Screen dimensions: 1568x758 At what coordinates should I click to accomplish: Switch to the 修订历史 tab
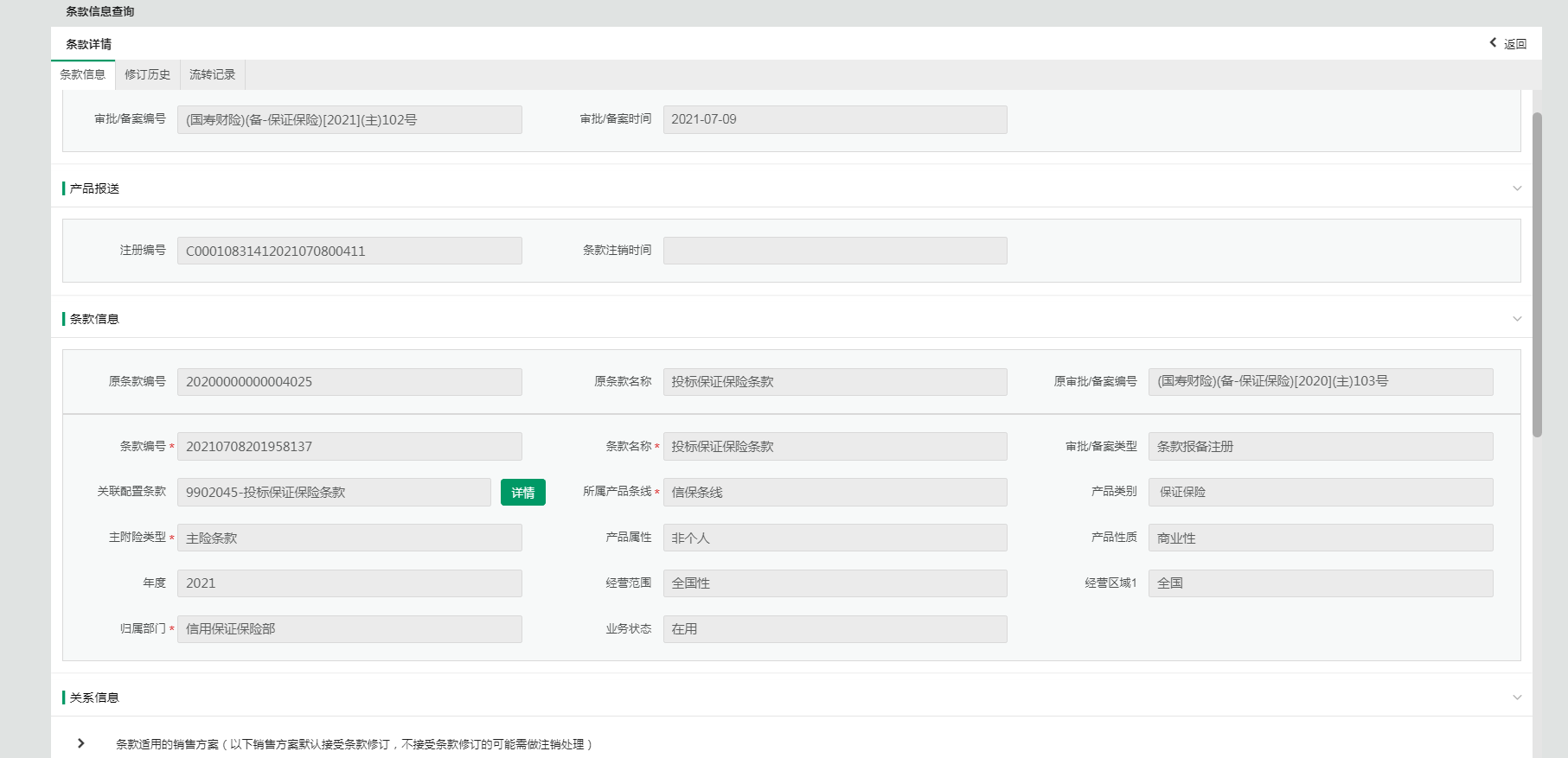point(147,74)
